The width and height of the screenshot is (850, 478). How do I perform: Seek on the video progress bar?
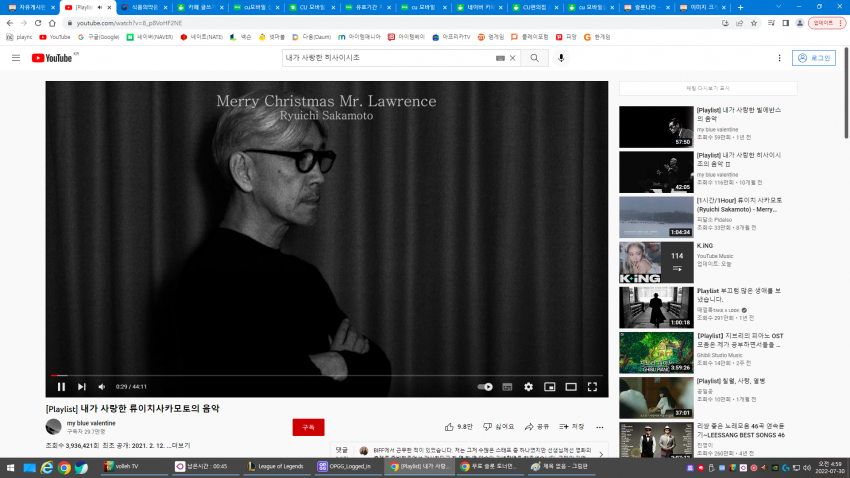click(326, 375)
